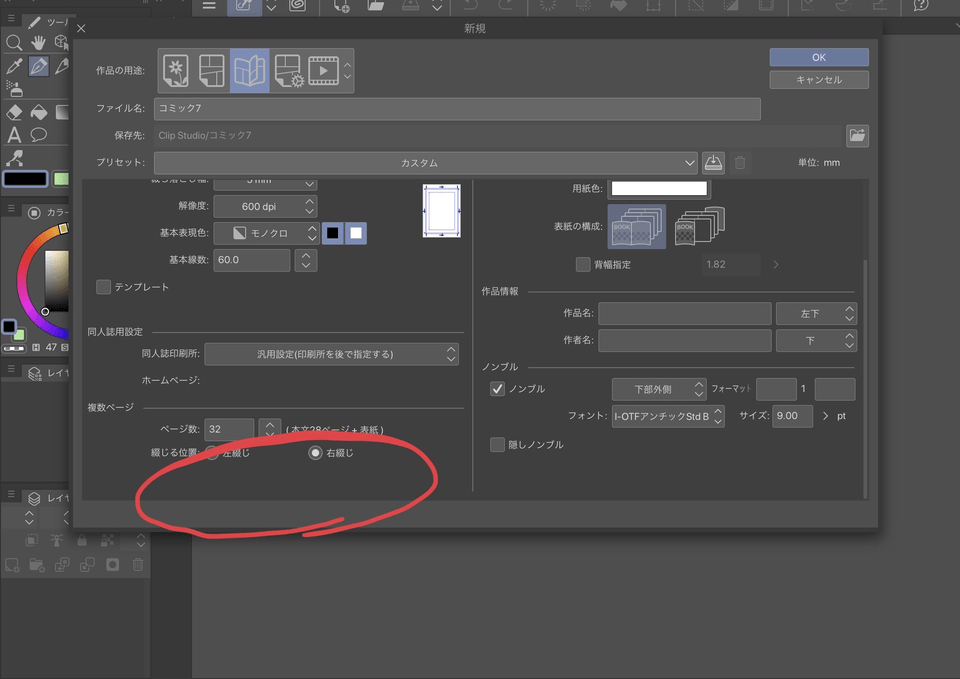Select the illustration work type icon
This screenshot has width=960, height=679.
[177, 70]
